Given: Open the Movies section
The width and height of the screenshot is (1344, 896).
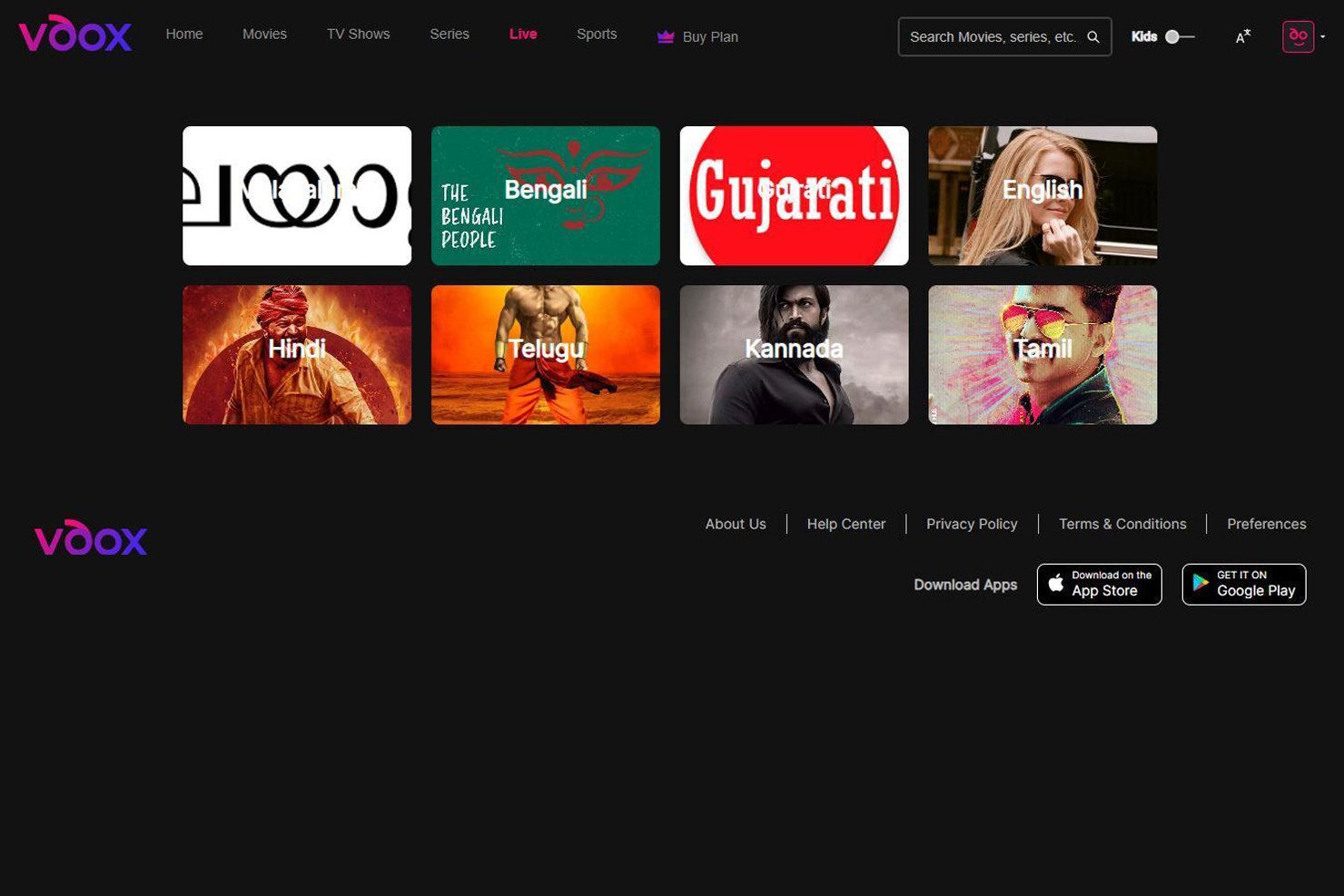Looking at the screenshot, I should tap(264, 34).
